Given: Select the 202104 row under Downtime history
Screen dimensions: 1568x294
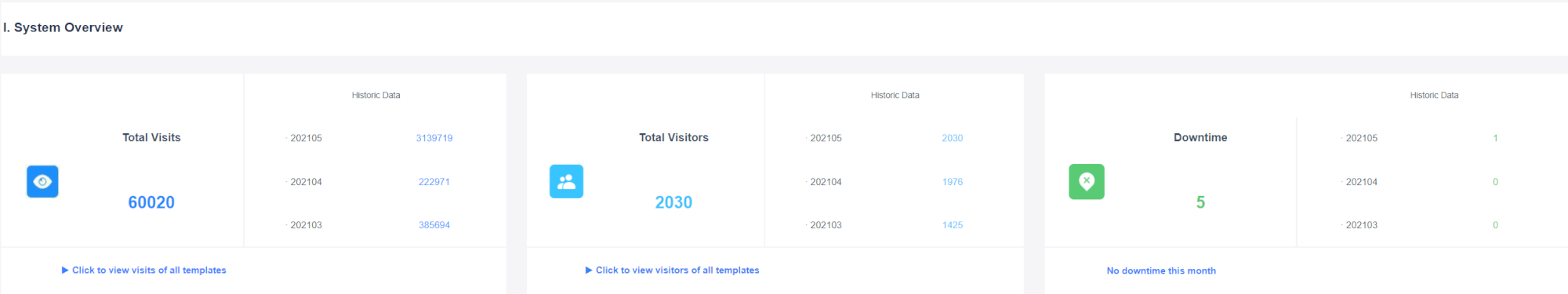Looking at the screenshot, I should 1432,182.
